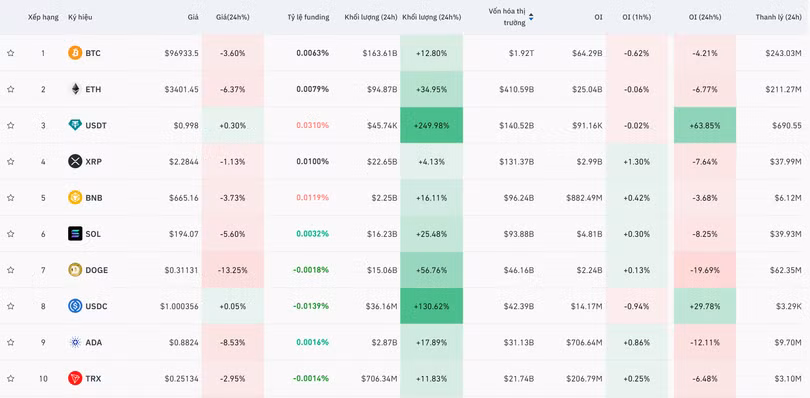810x398 pixels.
Task: Click the USDT funding rate 0.0310%
Action: pos(313,125)
